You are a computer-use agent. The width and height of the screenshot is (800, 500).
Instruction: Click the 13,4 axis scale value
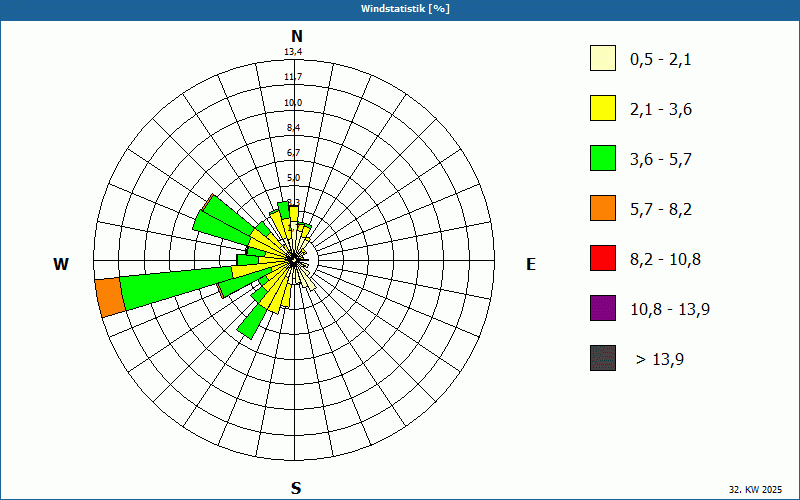(293, 52)
